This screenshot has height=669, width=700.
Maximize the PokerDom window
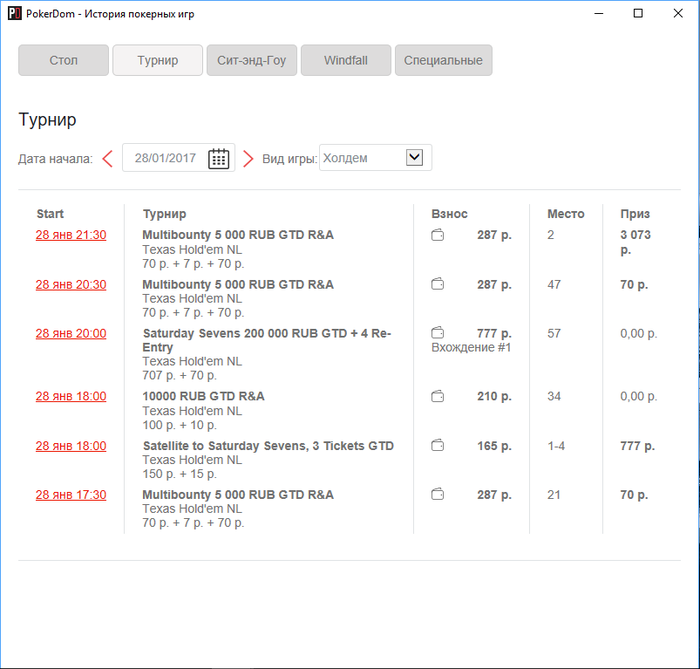tap(638, 13)
